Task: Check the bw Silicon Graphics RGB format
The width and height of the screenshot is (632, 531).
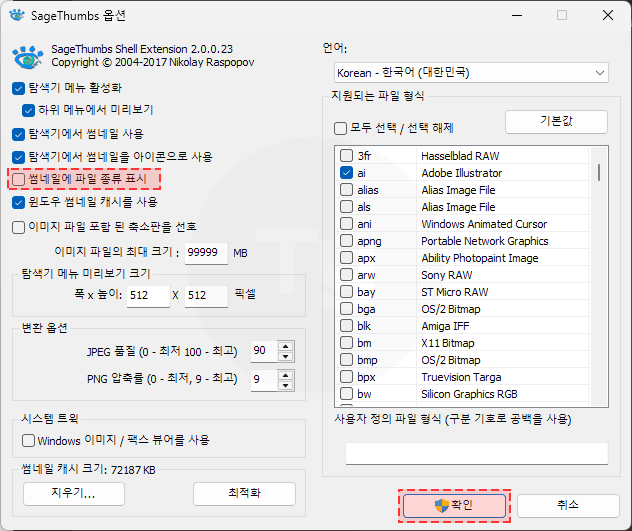Action: click(x=346, y=394)
